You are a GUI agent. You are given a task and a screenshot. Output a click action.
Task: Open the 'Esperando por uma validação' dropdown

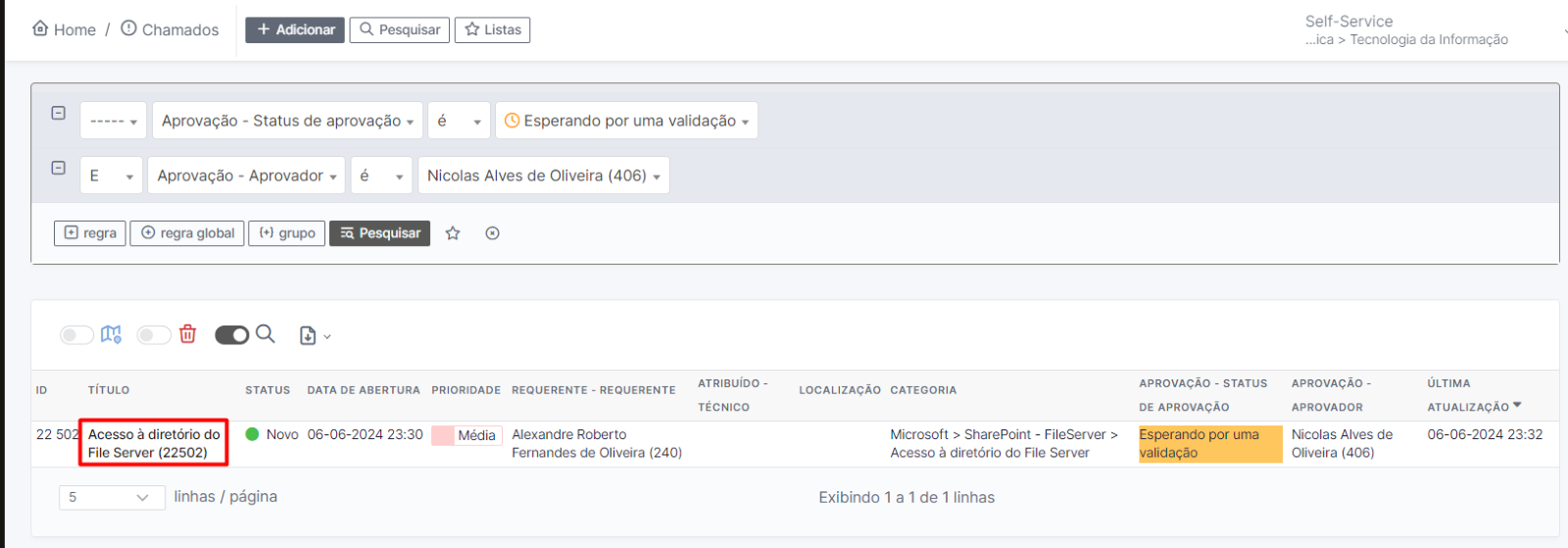pos(626,121)
